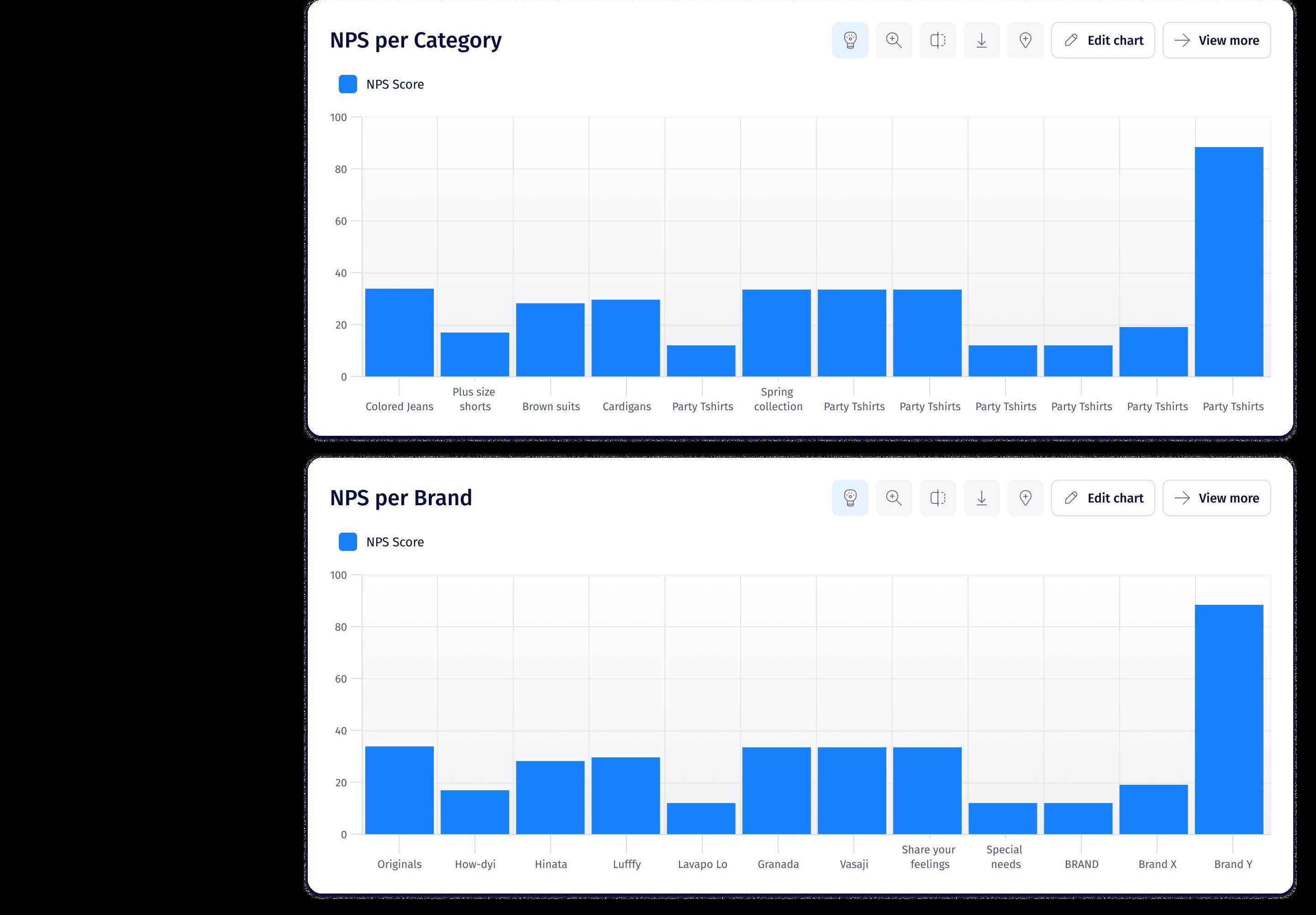Image resolution: width=1316 pixels, height=915 pixels.
Task: Click the NPS per Brand title
Action: pos(401,497)
